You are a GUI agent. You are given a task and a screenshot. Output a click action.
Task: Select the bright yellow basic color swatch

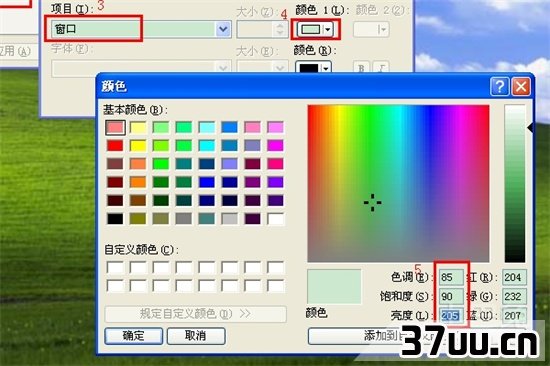coord(138,145)
